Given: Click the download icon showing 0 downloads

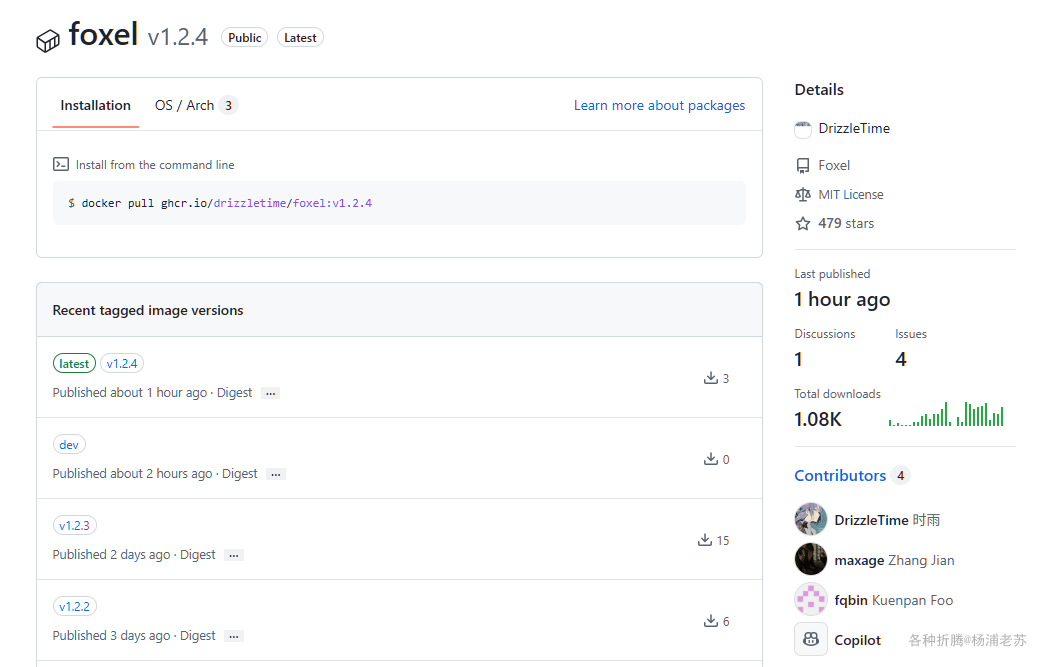Looking at the screenshot, I should click(710, 458).
